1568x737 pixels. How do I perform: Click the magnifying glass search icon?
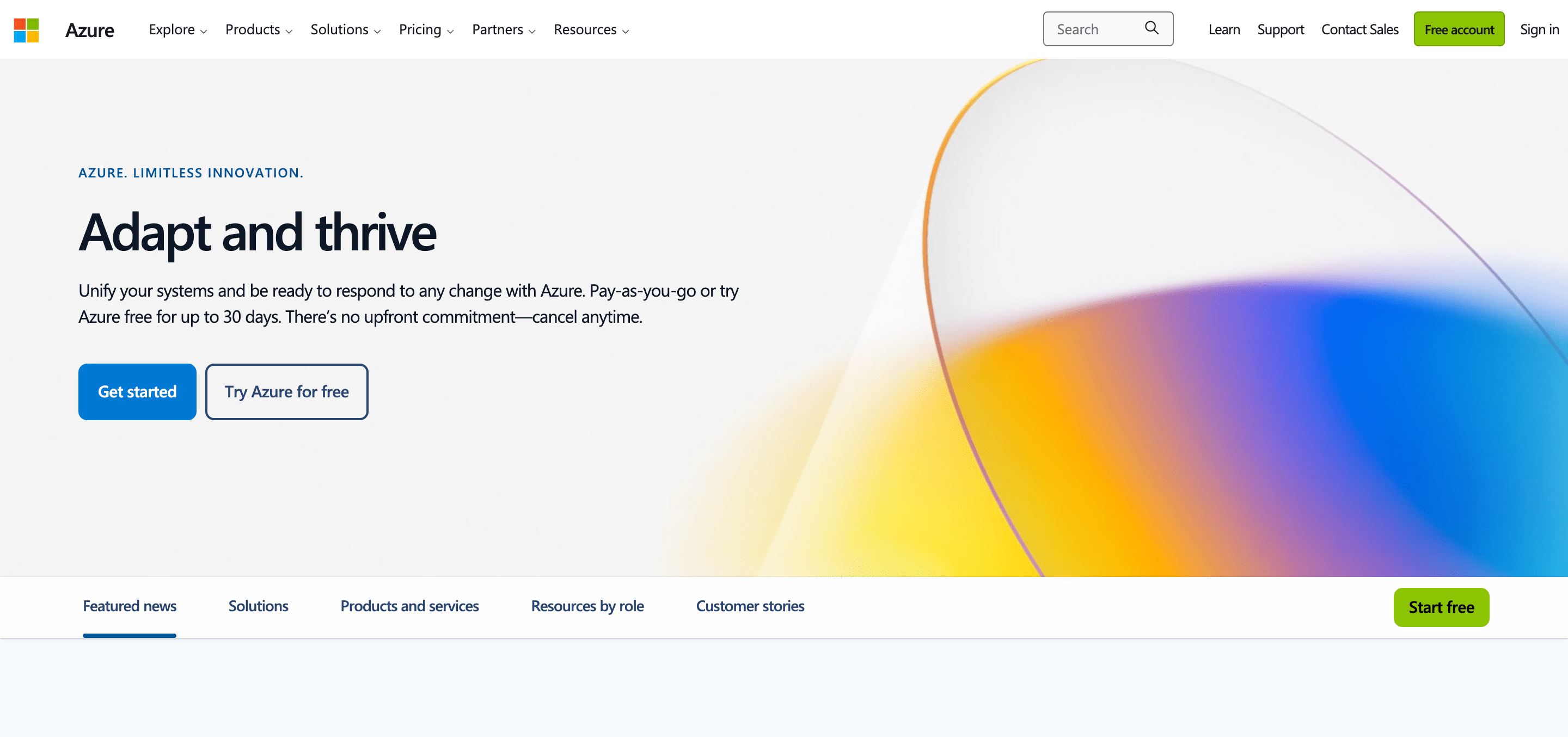(1151, 28)
